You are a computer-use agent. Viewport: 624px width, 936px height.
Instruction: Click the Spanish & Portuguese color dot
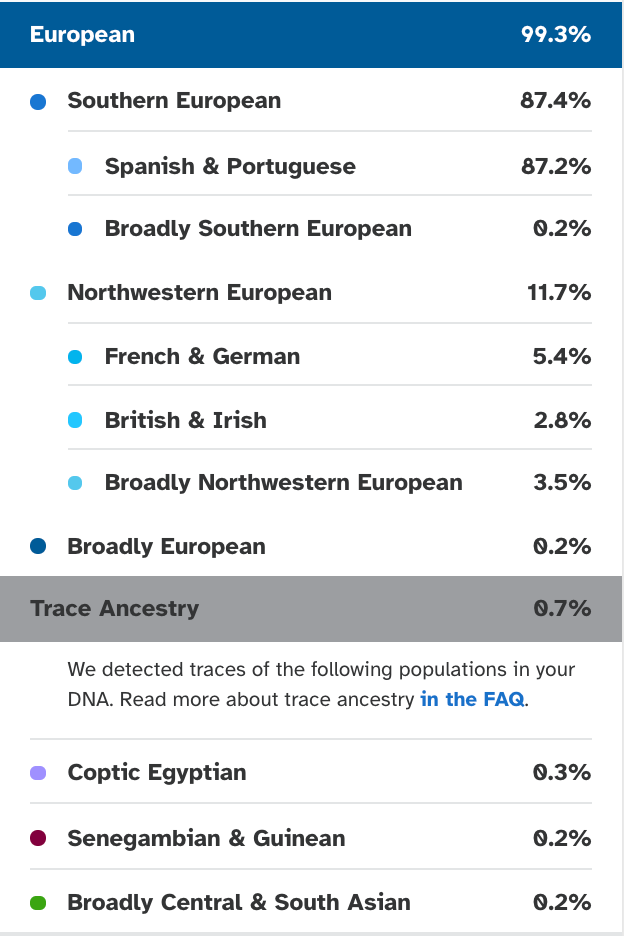(x=75, y=166)
